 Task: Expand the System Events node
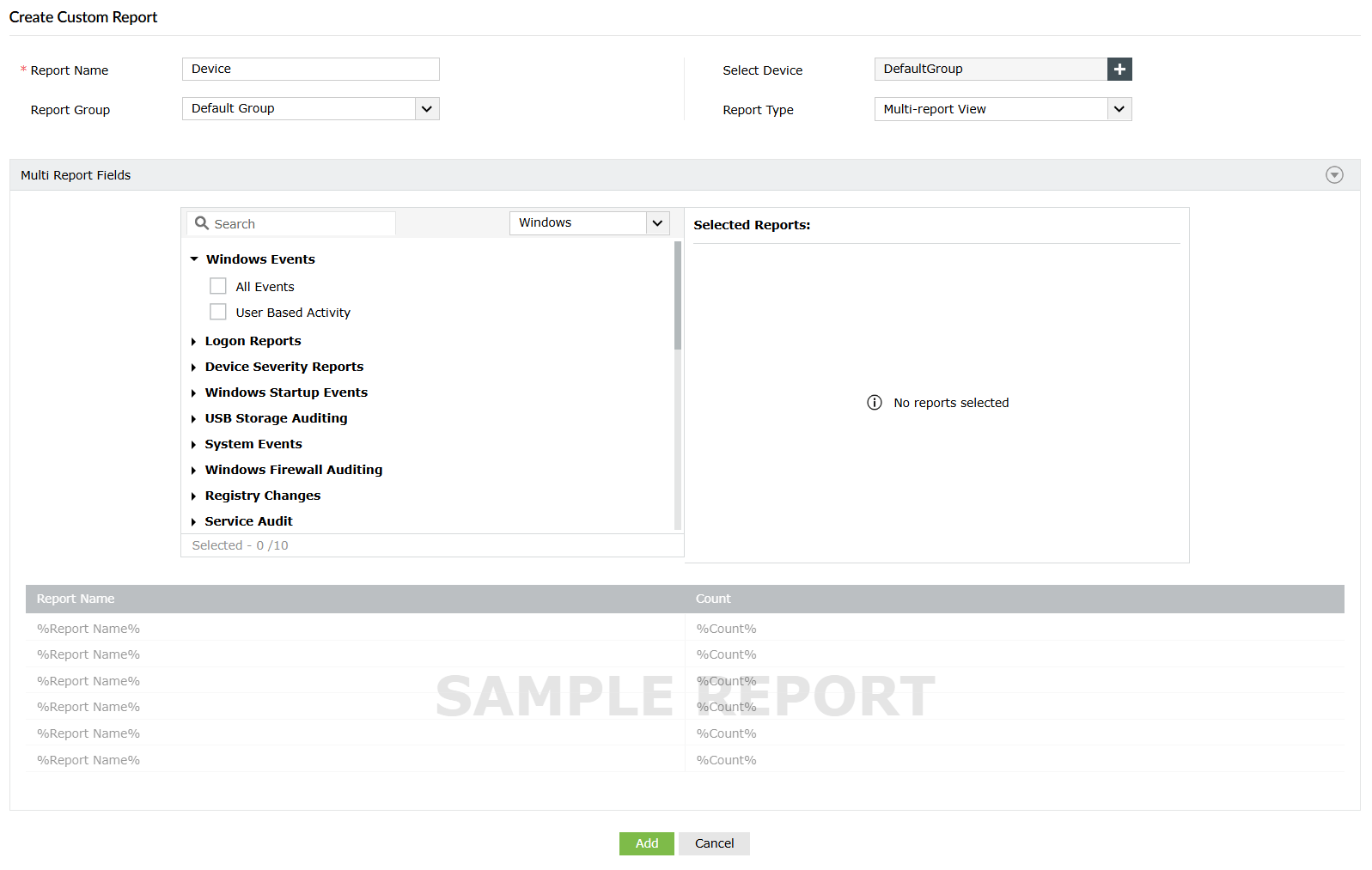[194, 445]
